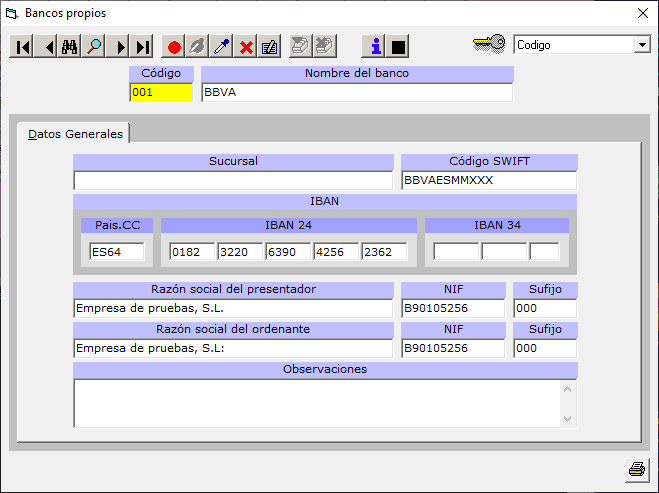The height and width of the screenshot is (493, 659).
Task: Click the binoculars search icon
Action: (70, 47)
